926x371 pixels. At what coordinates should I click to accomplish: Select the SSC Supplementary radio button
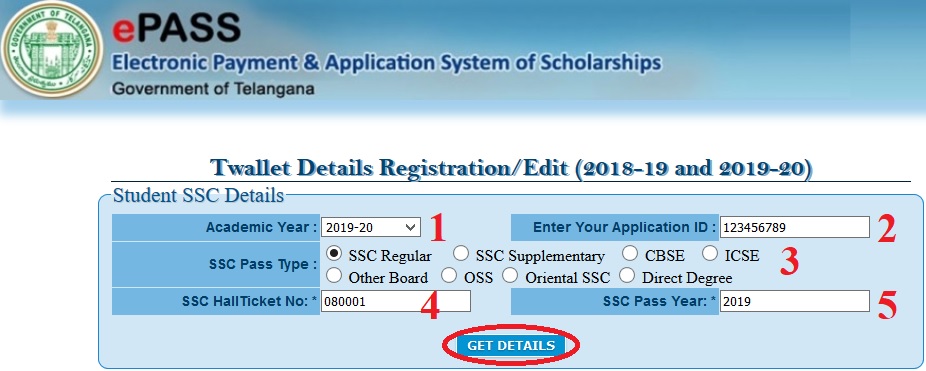point(461,254)
